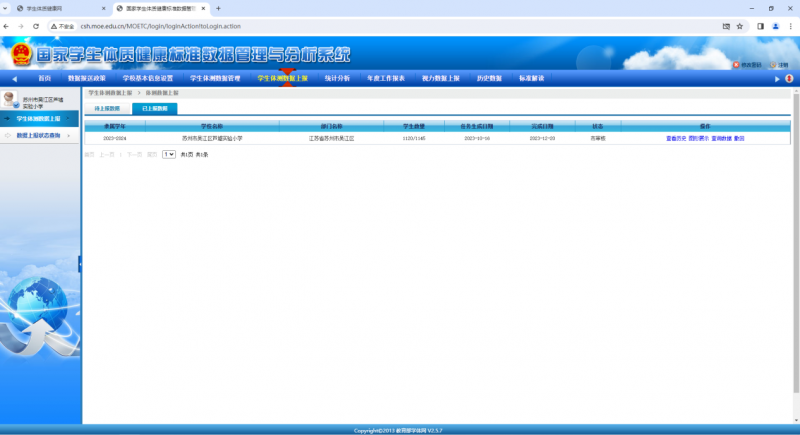The width and height of the screenshot is (800, 435).
Task: Go back with browser back arrow
Action: click(x=7, y=25)
